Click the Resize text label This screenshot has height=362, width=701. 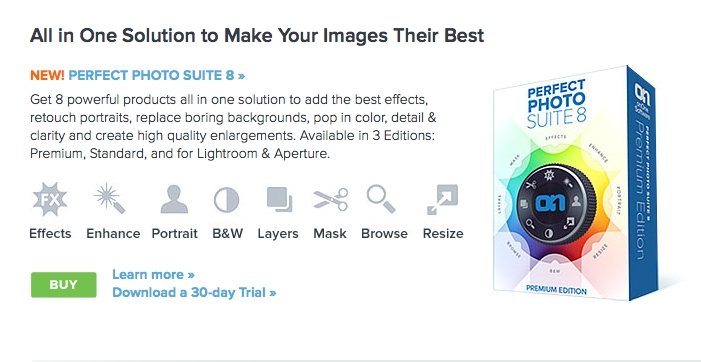(x=443, y=233)
